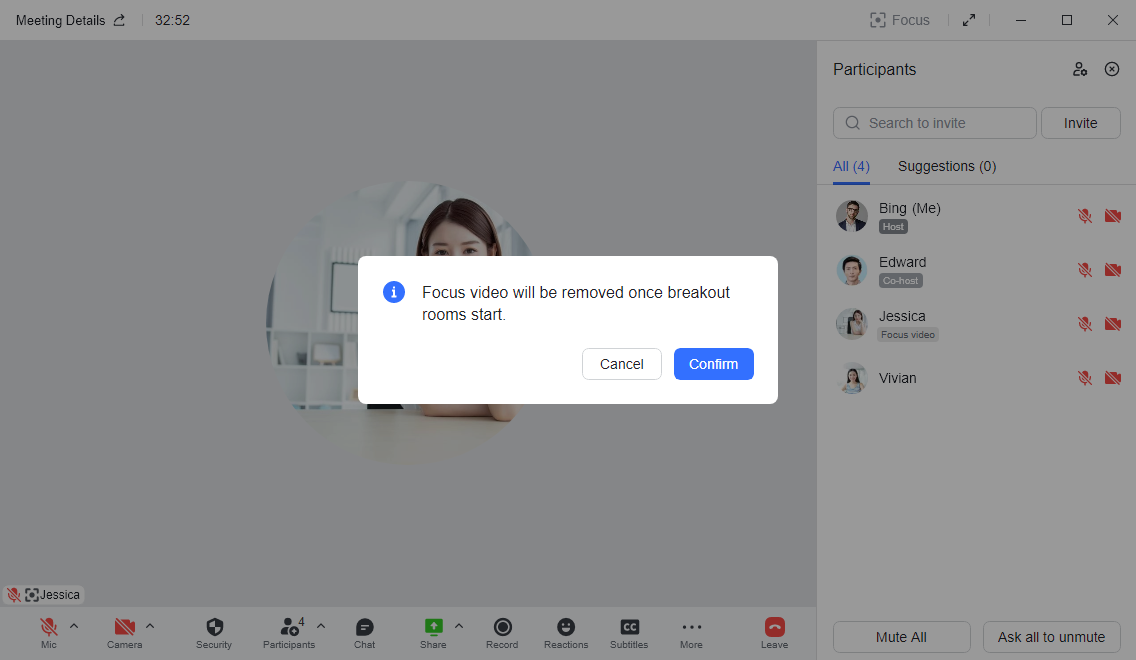1136x660 pixels.
Task: Open participant settings icon in panel header
Action: [x=1080, y=69]
